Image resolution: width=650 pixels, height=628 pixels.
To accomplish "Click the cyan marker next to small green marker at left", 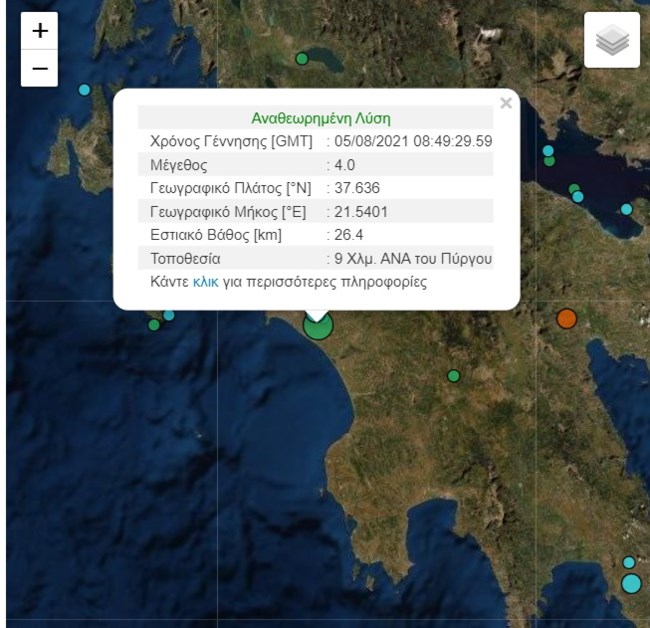I will point(169,315).
